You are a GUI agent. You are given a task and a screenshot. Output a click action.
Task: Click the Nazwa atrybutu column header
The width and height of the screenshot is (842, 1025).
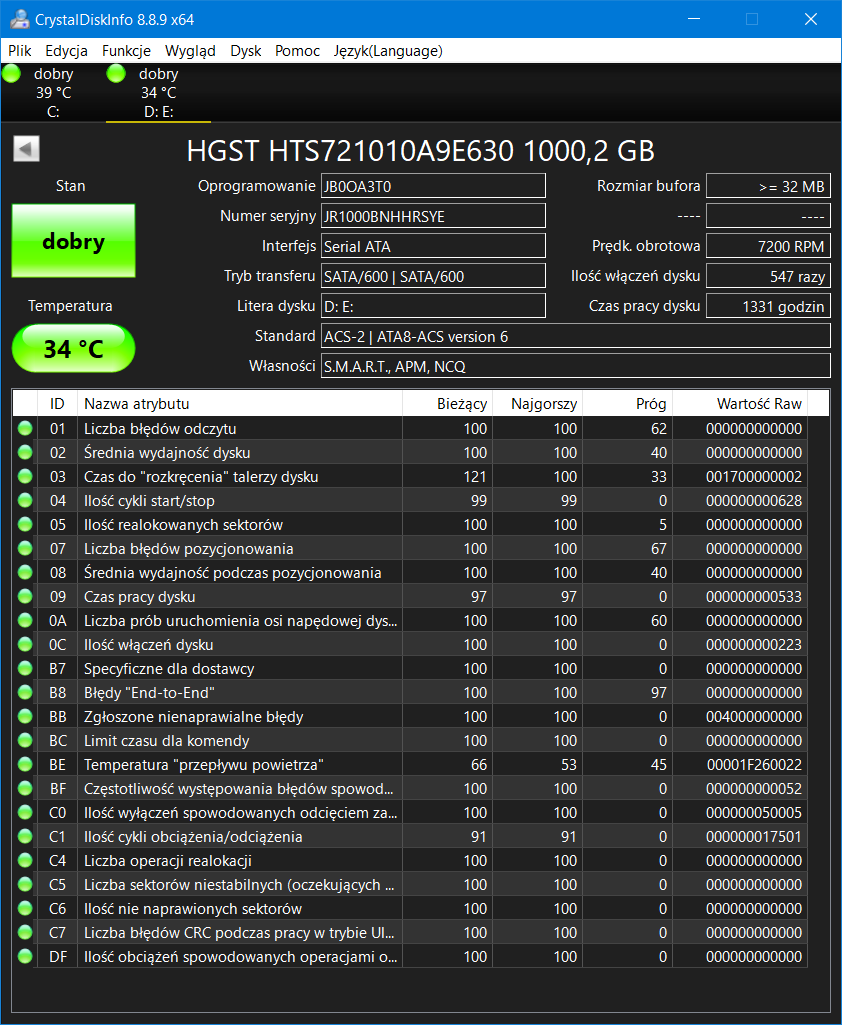coord(240,404)
